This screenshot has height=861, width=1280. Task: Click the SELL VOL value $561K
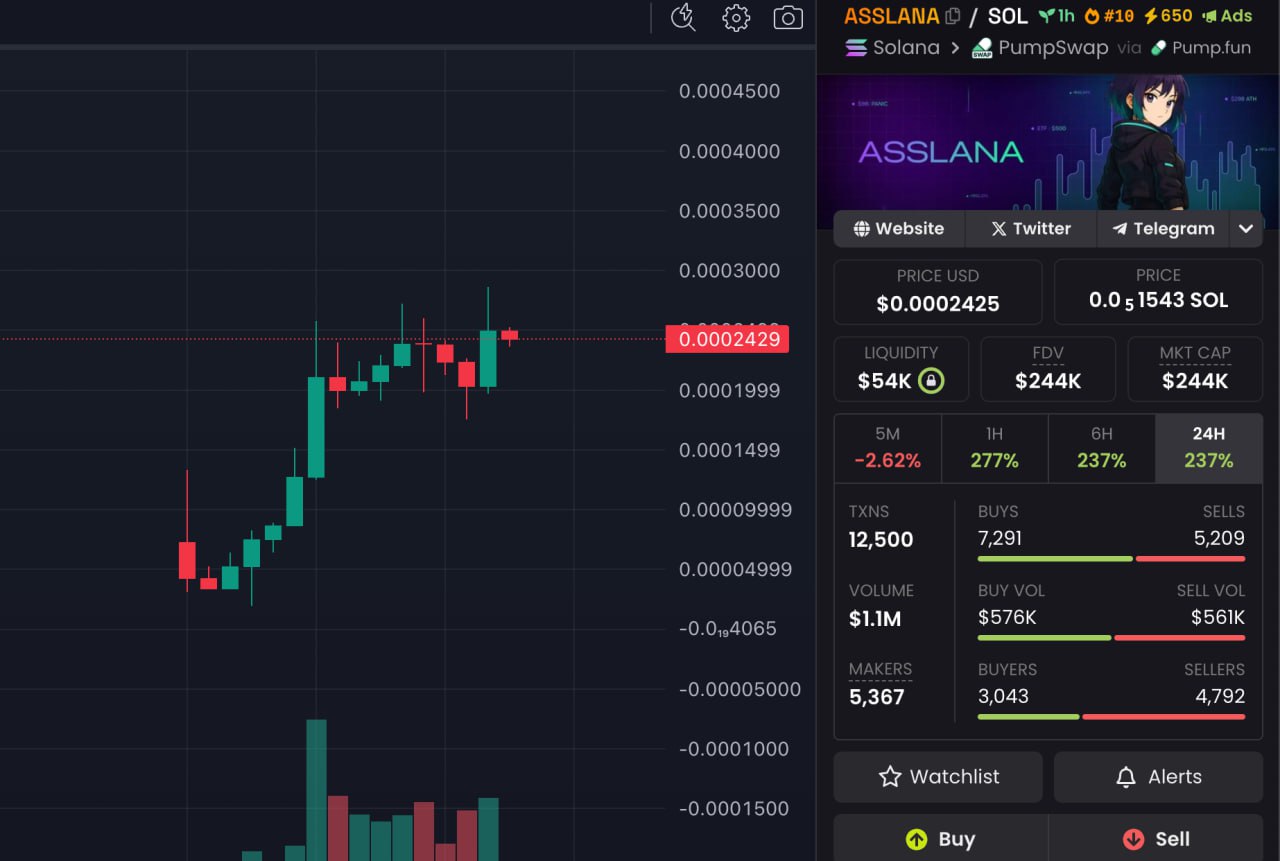tap(1218, 617)
